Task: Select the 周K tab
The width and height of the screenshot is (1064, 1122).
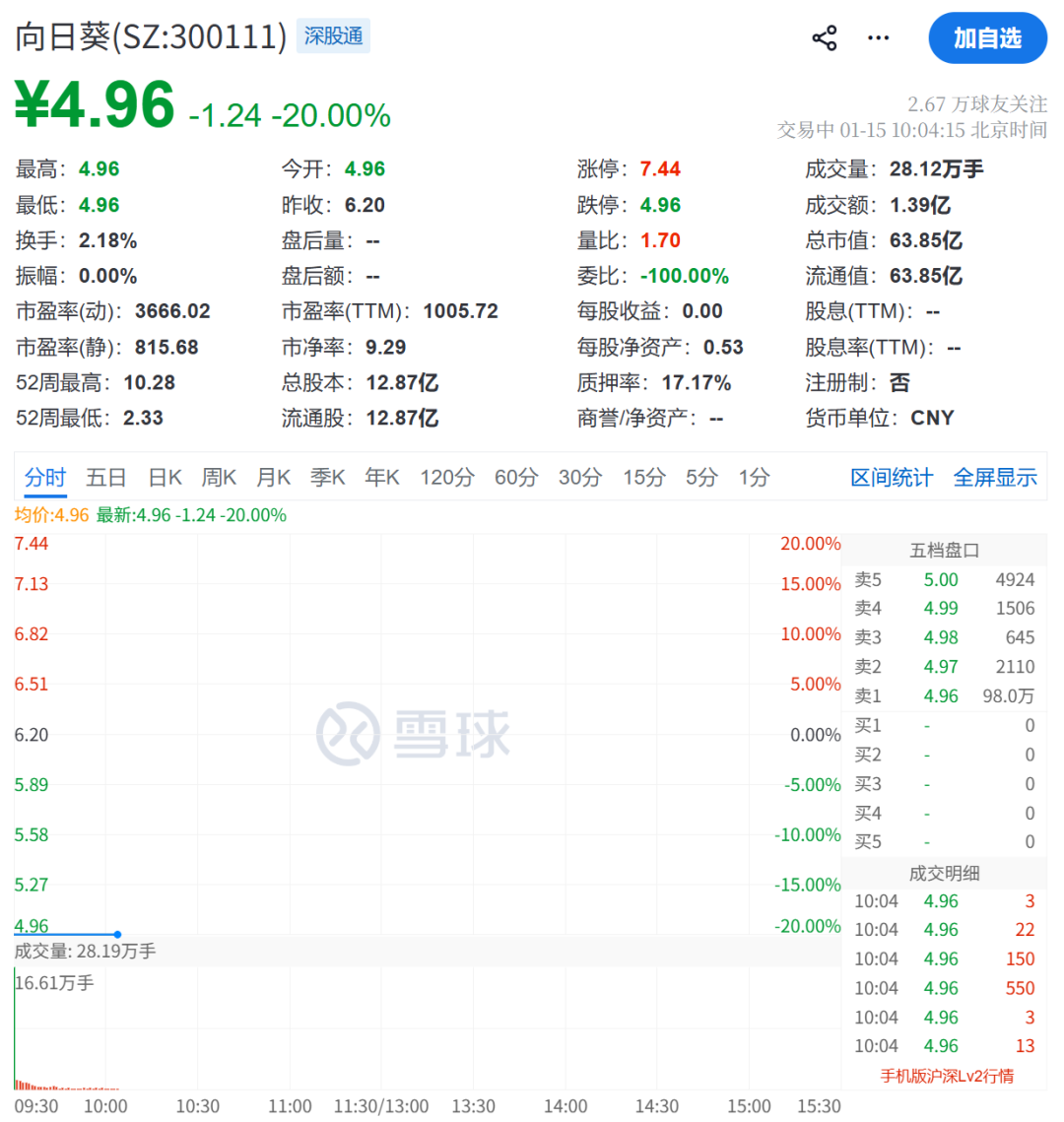Action: point(219,477)
